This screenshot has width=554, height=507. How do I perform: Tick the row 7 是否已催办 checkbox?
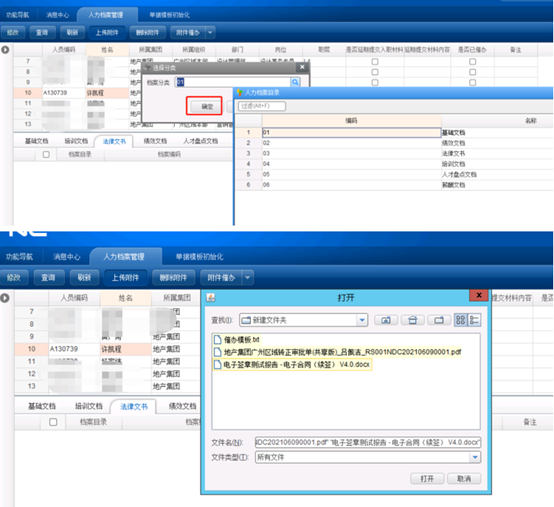472,61
